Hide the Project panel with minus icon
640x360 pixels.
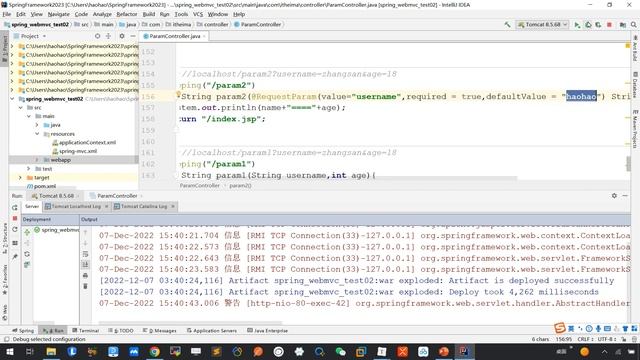133,36
